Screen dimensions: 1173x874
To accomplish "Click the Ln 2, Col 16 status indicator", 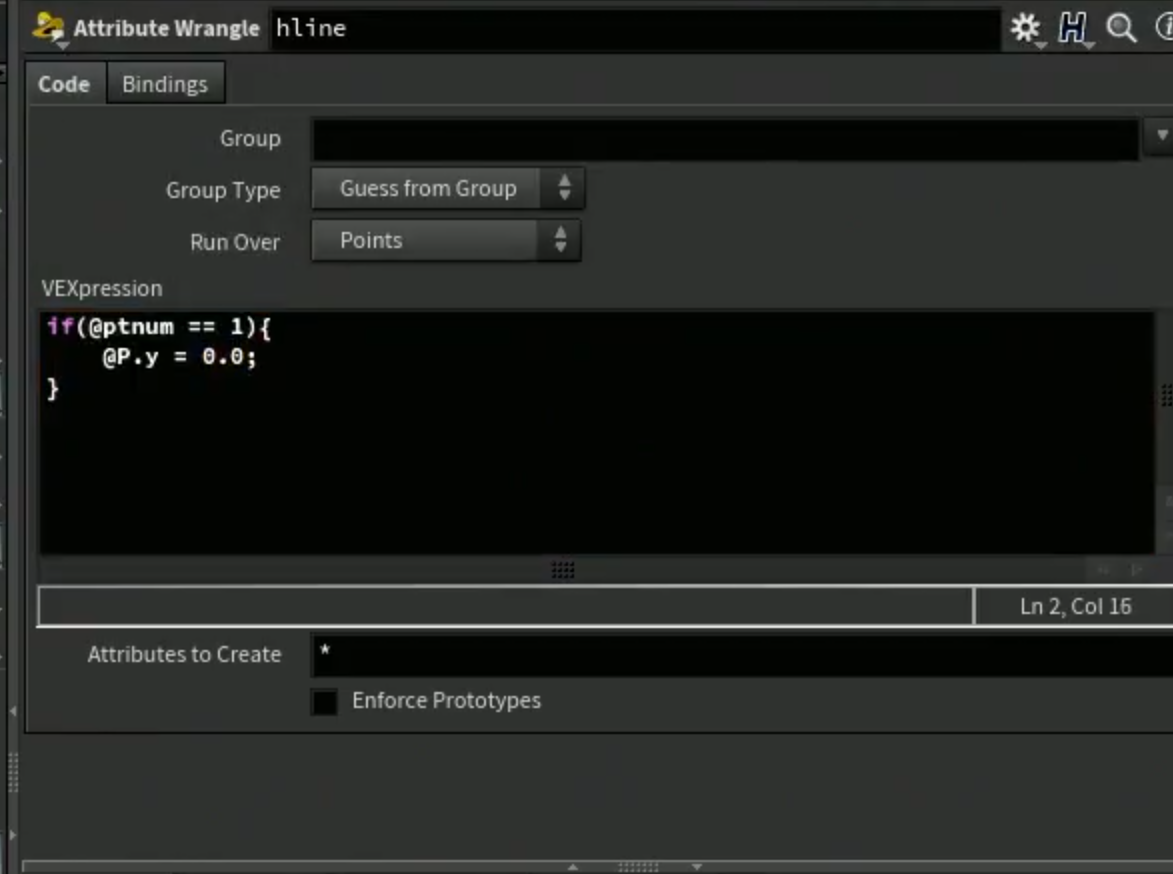I will tap(1075, 606).
